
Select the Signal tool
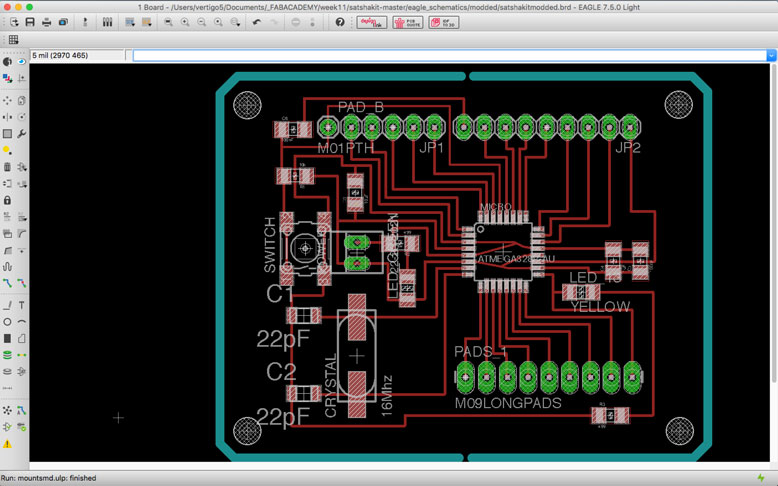click(21, 355)
